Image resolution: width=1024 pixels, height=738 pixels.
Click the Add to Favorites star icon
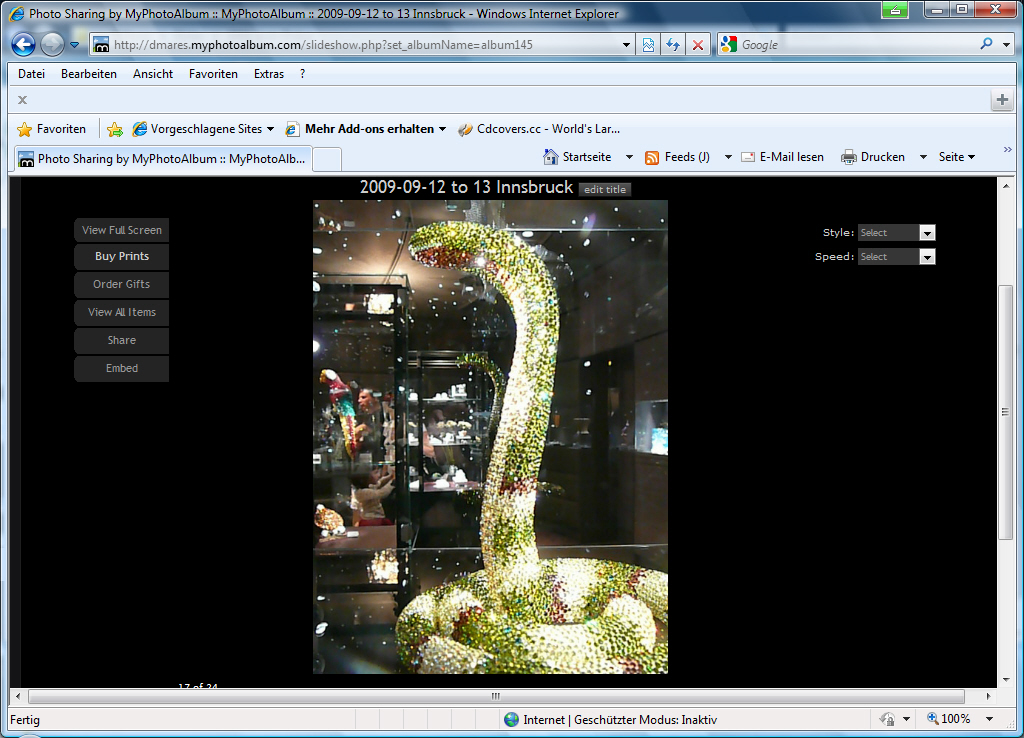tap(115, 129)
